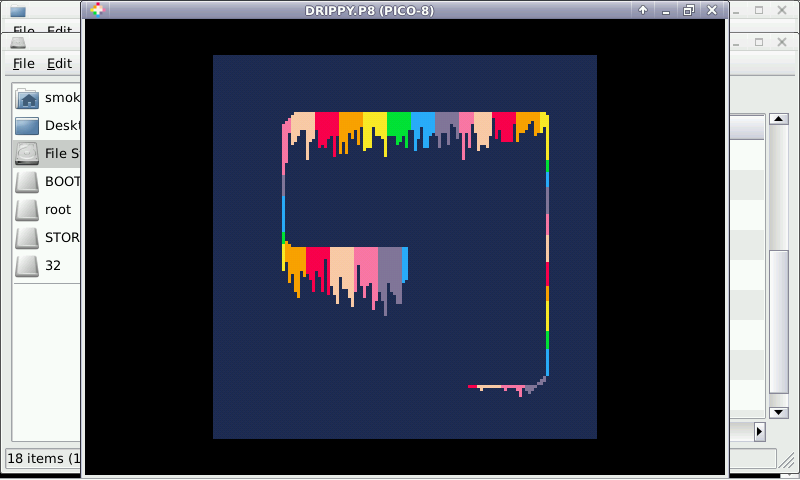Image resolution: width=800 pixels, height=480 pixels.
Task: Minimize the DRIPPY.P8 PICO-8 window
Action: pos(666,10)
